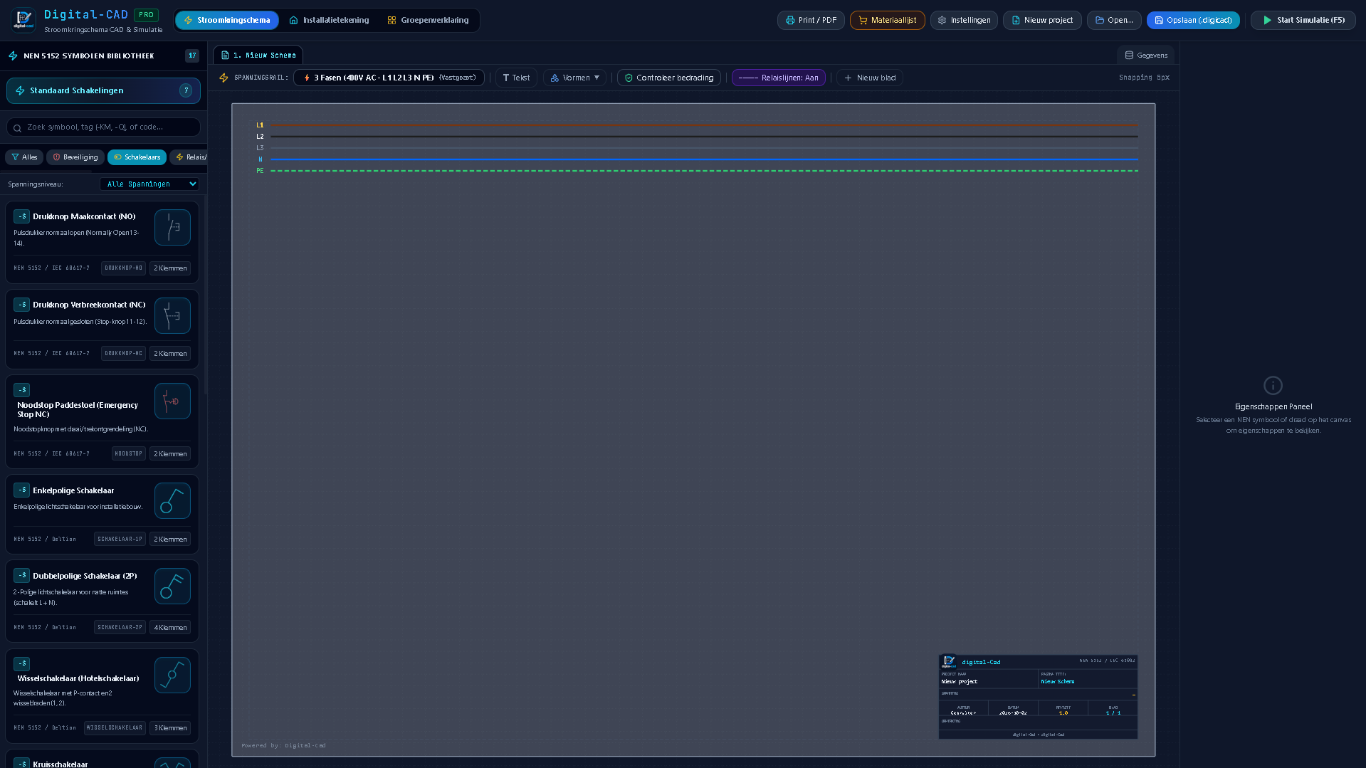1366x768 pixels.
Task: Click the Print / PDF button
Action: [x=811, y=20]
